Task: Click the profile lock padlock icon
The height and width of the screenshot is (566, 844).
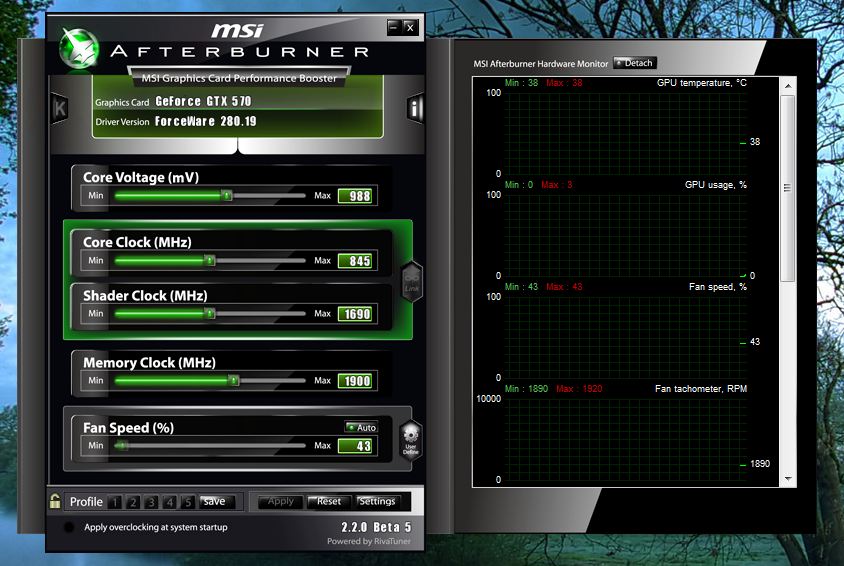Action: tap(55, 501)
